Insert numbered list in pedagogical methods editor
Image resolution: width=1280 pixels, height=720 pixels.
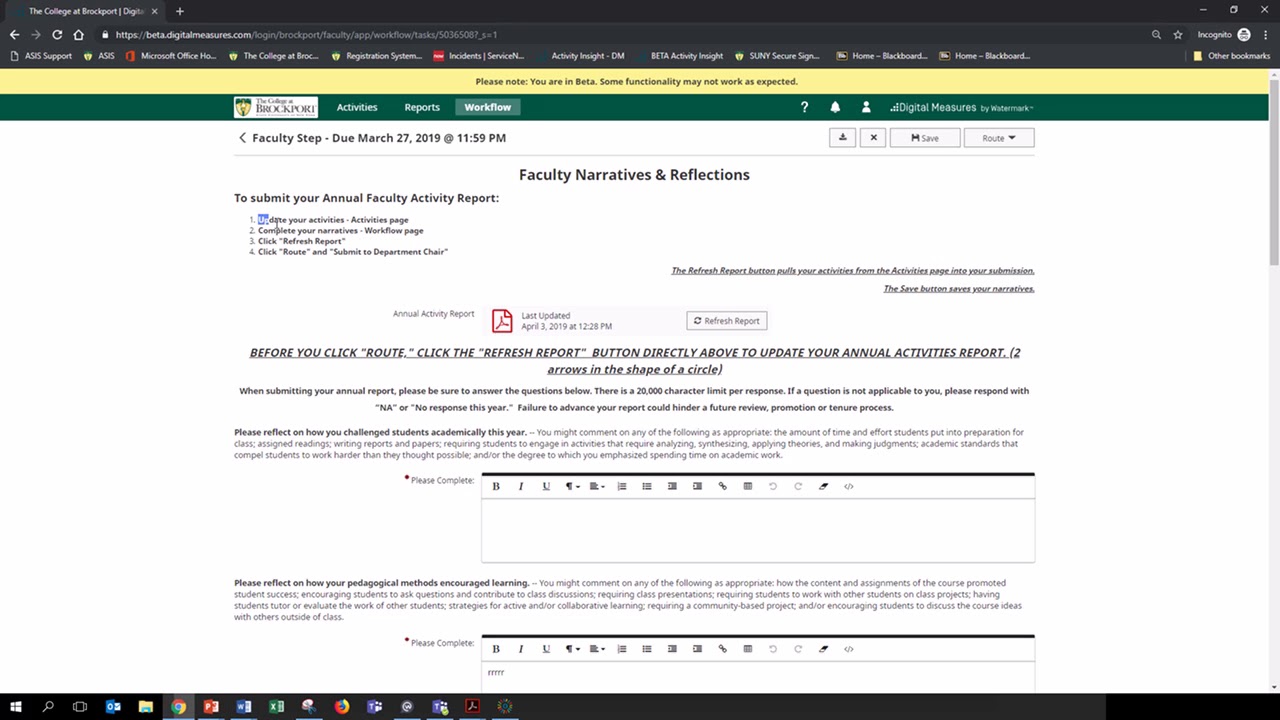click(622, 649)
